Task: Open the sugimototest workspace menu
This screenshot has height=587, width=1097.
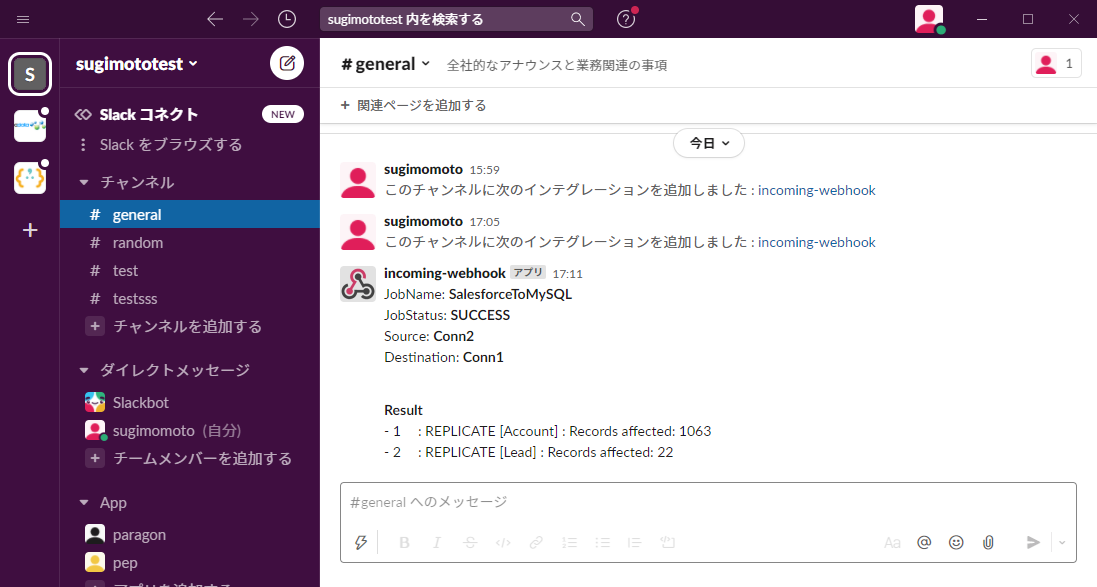Action: 128,62
